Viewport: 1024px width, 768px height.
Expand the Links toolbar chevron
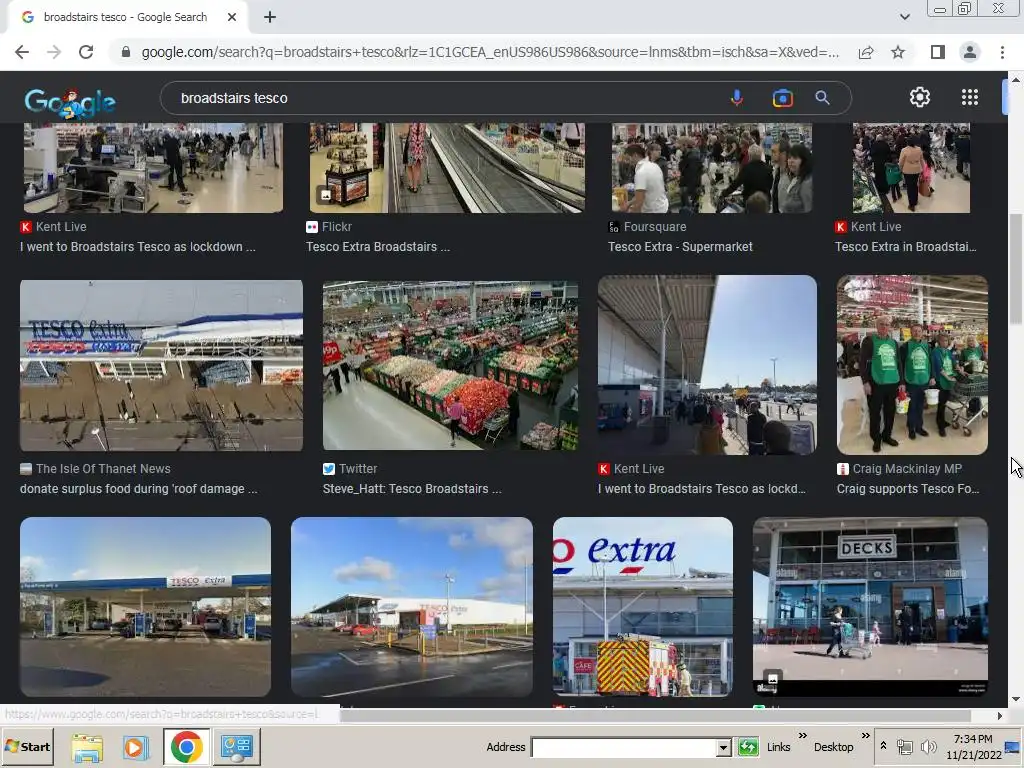(x=803, y=736)
